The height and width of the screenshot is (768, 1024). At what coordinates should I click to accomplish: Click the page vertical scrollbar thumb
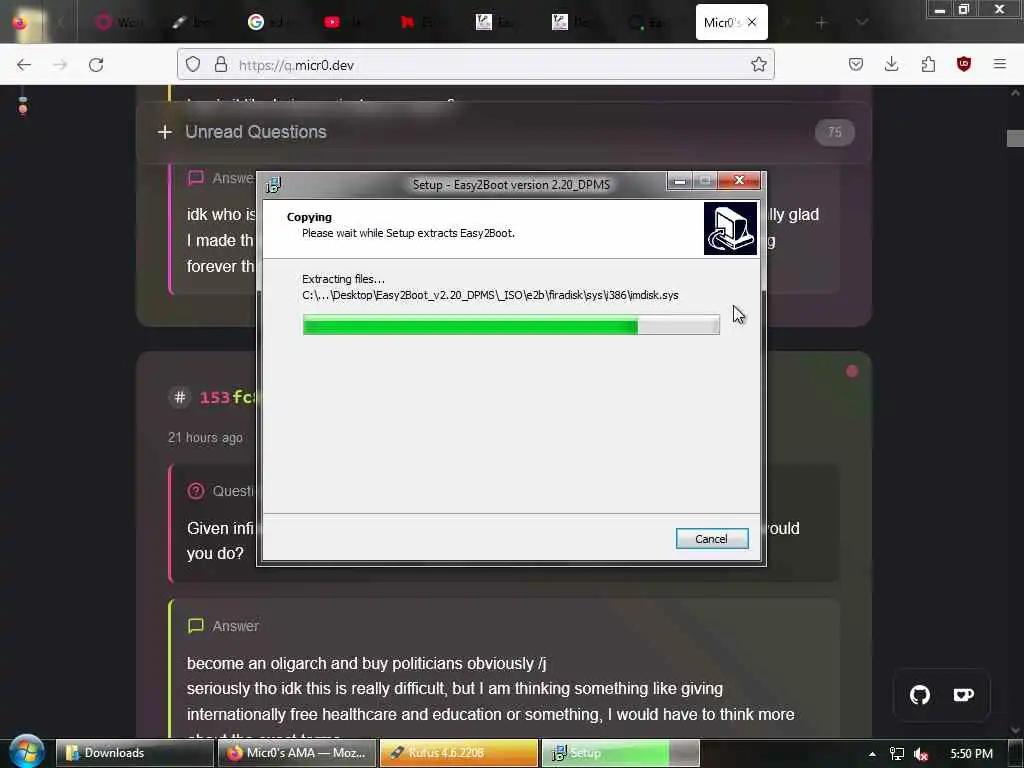click(1015, 138)
